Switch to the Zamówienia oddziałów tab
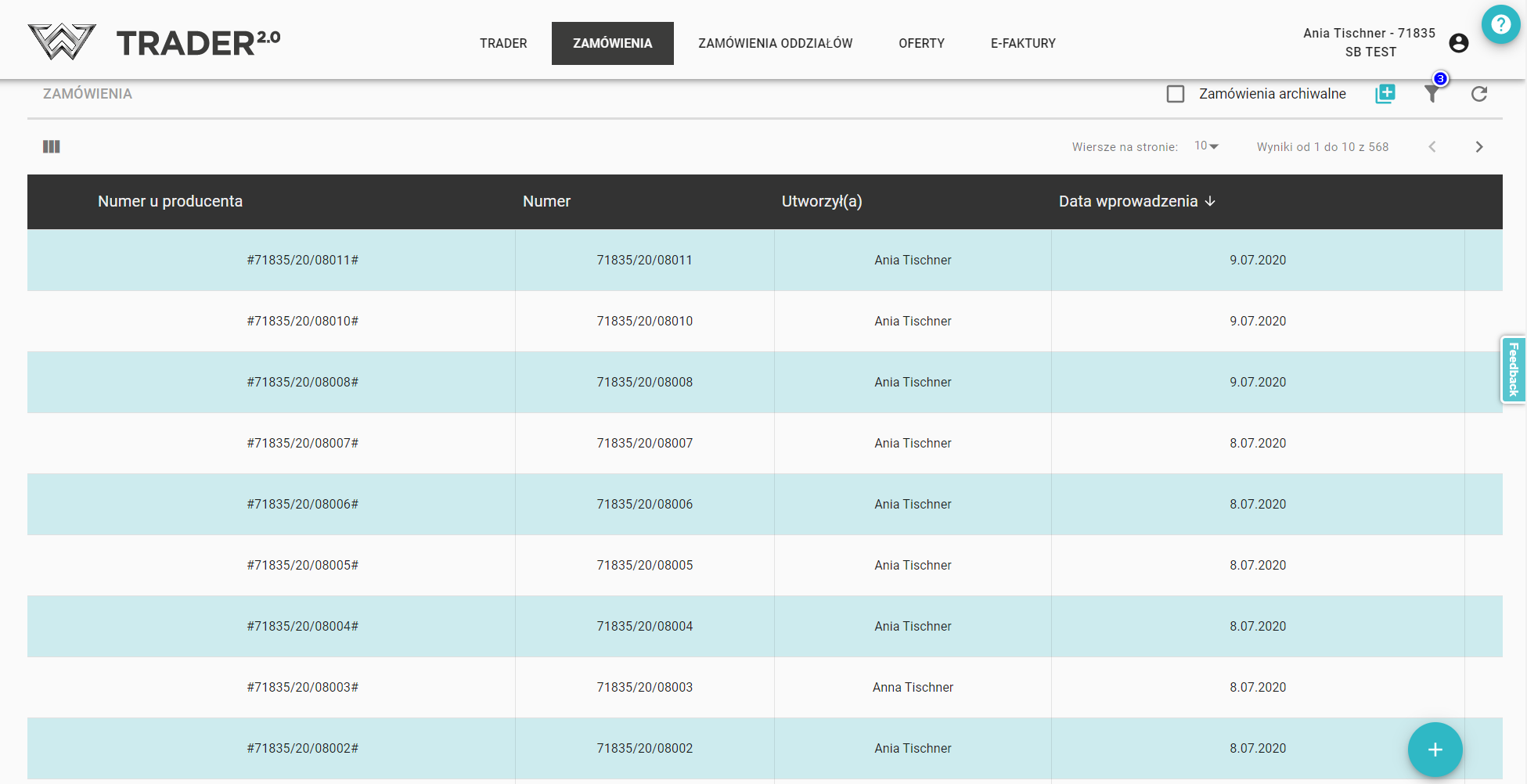Image resolution: width=1527 pixels, height=784 pixels. (x=775, y=44)
